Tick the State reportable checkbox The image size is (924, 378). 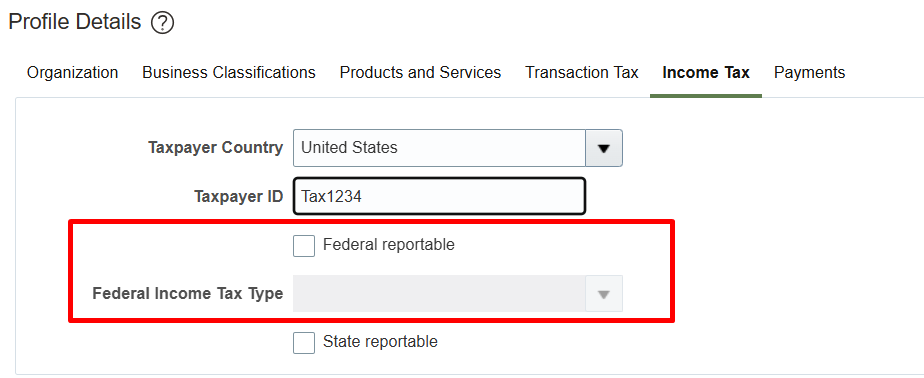(x=304, y=343)
